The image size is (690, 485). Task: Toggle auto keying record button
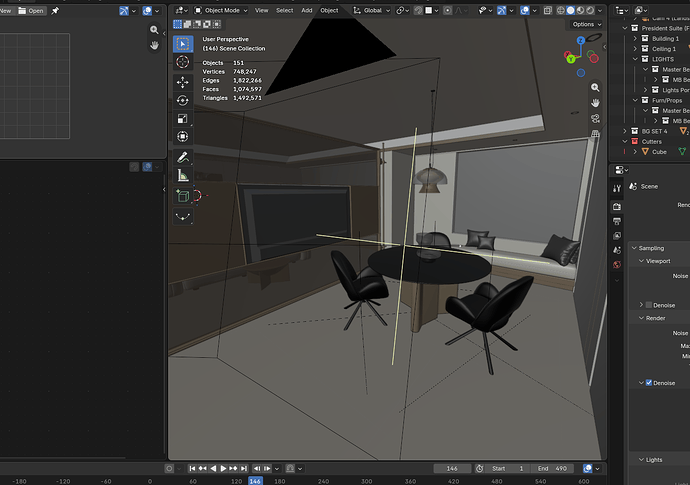point(169,469)
